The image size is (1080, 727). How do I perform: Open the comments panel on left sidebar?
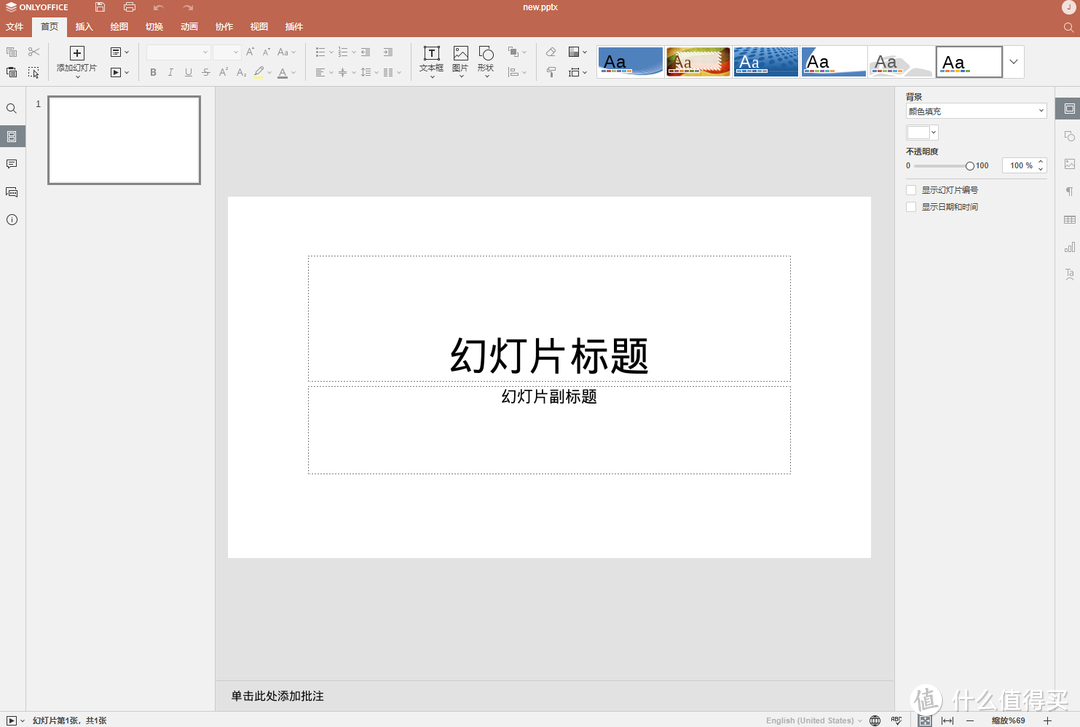click(12, 163)
